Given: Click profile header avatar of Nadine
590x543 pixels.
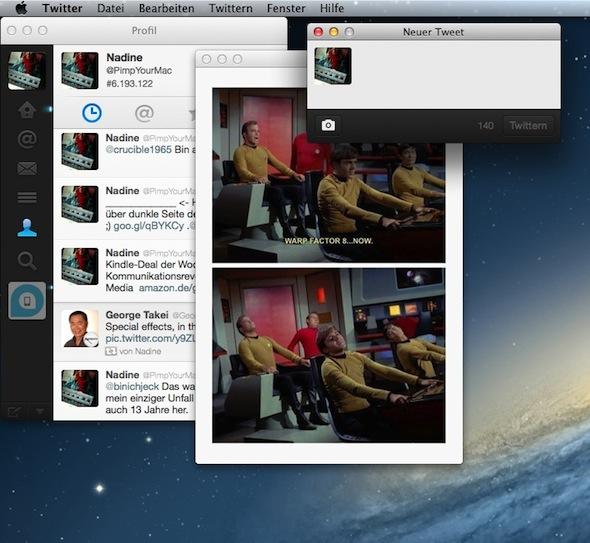Looking at the screenshot, I should pyautogui.click(x=80, y=71).
